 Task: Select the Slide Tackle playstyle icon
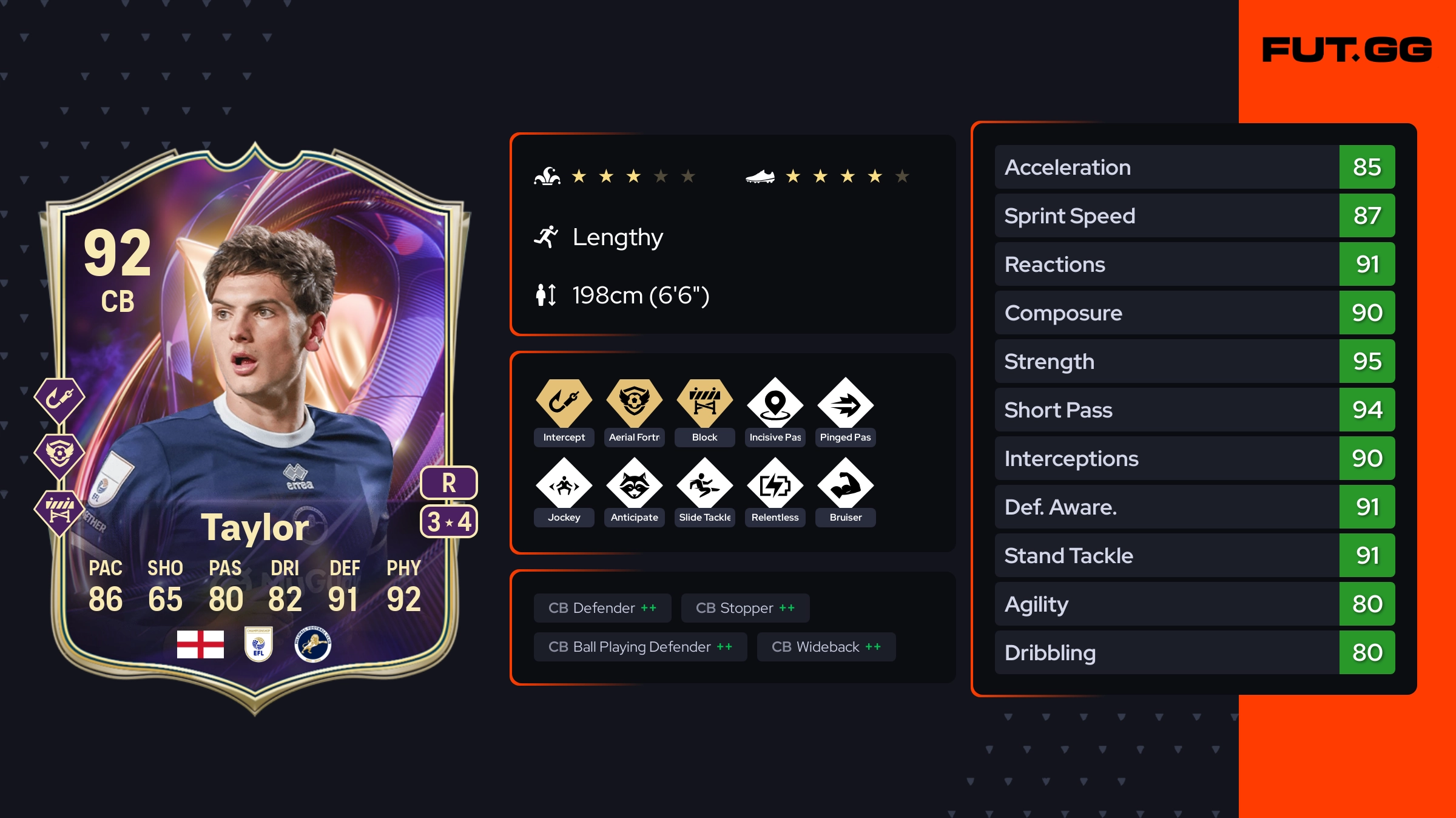point(704,483)
